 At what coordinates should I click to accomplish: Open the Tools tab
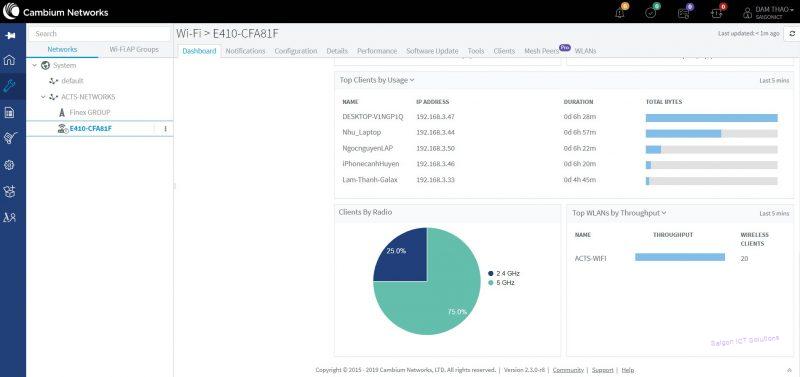476,51
